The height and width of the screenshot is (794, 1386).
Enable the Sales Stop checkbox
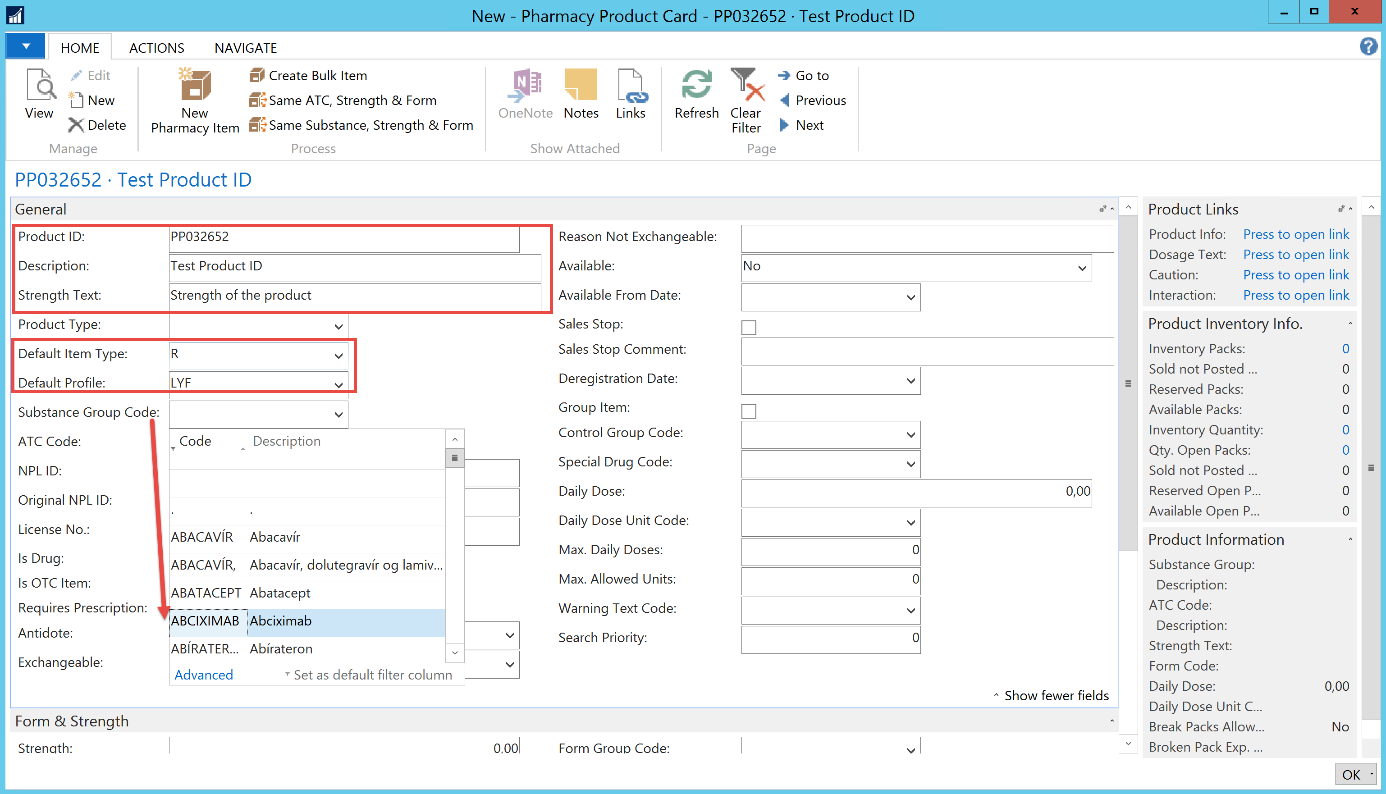[x=748, y=326]
